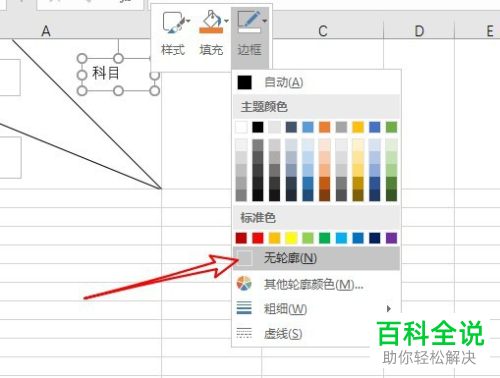The image size is (500, 378).
Task: Pick dark navy standard color
Action: (x=375, y=238)
